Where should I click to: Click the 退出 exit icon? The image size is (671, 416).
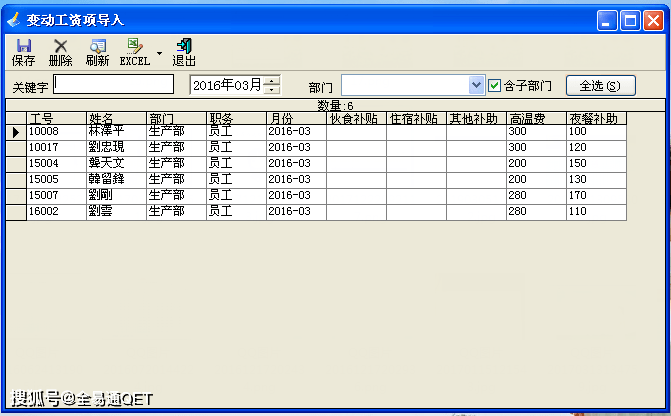coord(184,46)
